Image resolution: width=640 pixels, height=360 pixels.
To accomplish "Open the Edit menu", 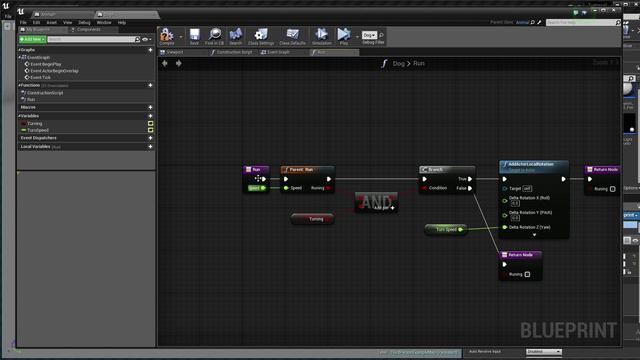I will tap(36, 22).
